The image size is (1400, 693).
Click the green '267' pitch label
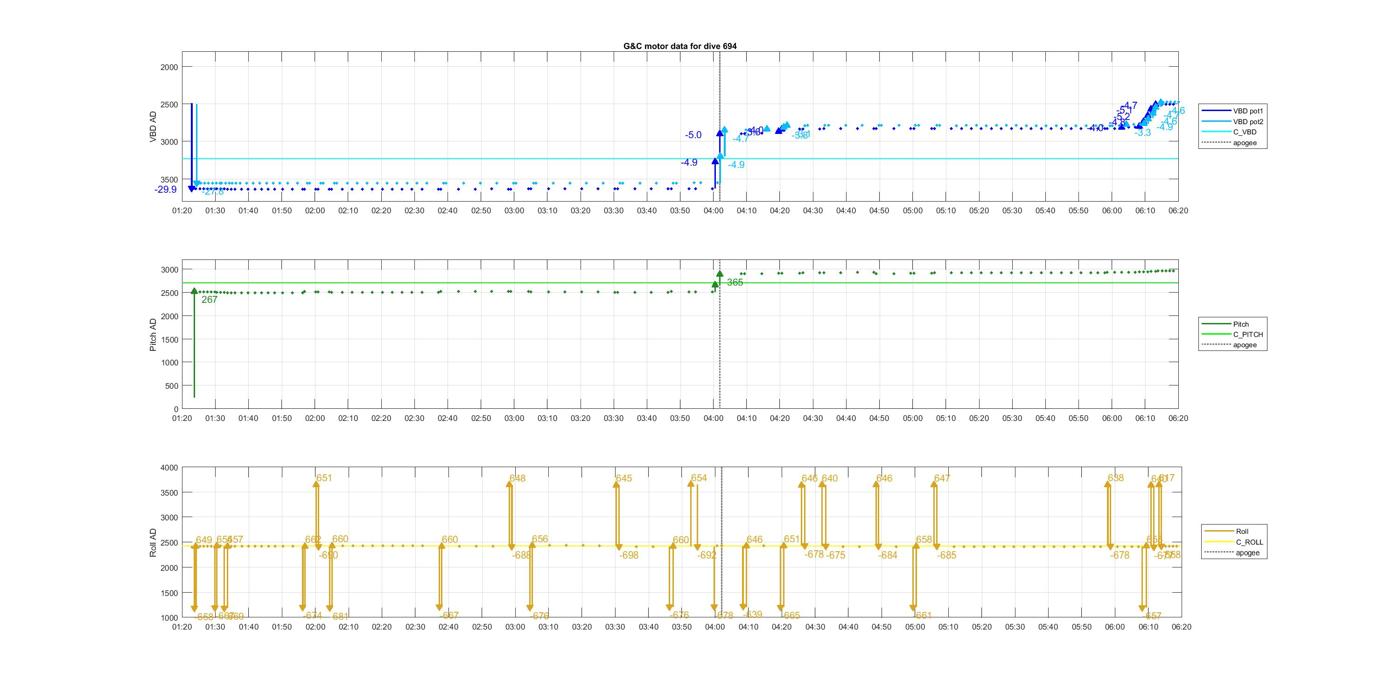(x=209, y=299)
